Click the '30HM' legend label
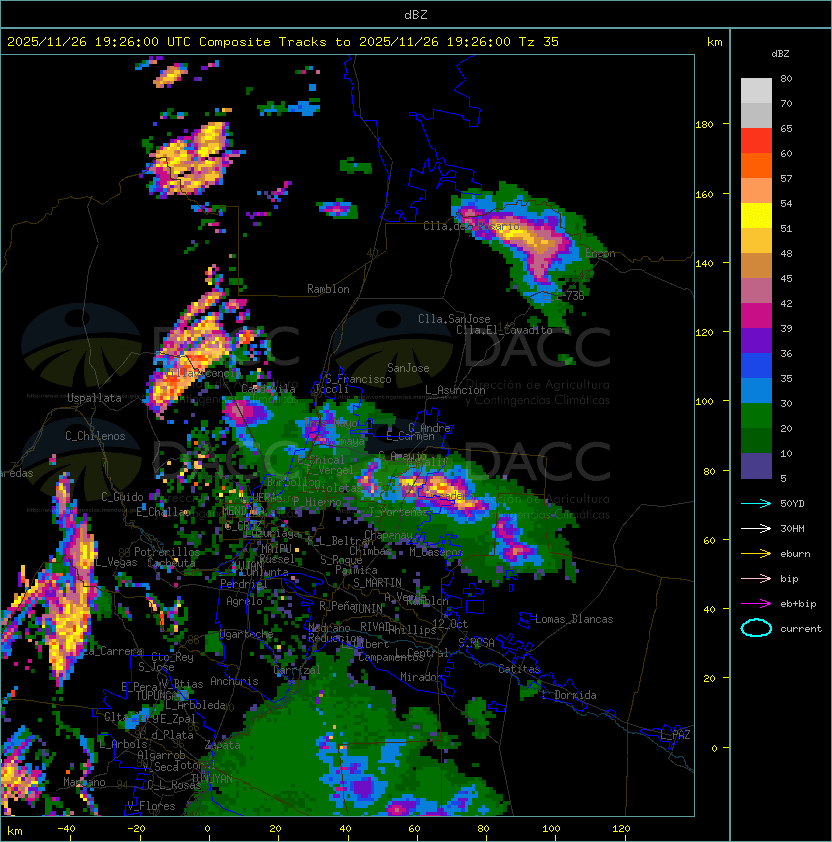Screen dimensions: 832x842 point(792,529)
